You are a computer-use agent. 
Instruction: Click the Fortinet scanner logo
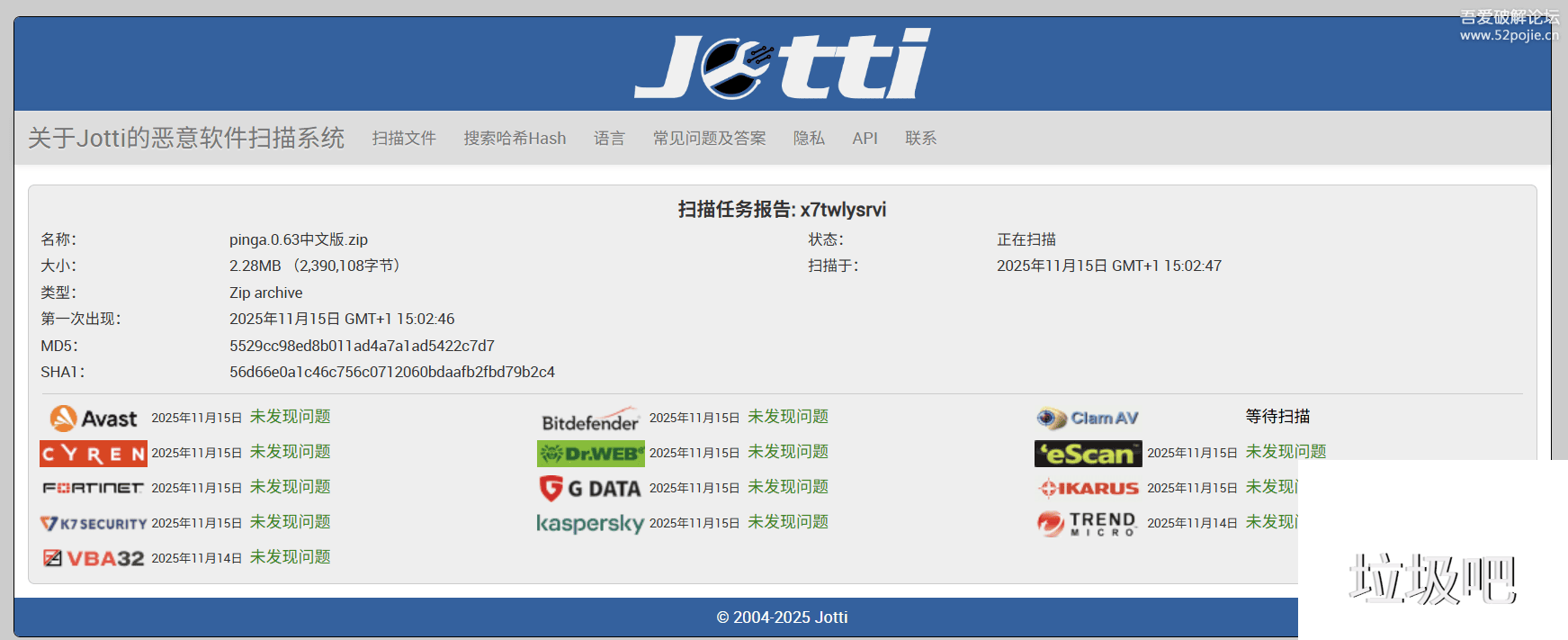(94, 488)
